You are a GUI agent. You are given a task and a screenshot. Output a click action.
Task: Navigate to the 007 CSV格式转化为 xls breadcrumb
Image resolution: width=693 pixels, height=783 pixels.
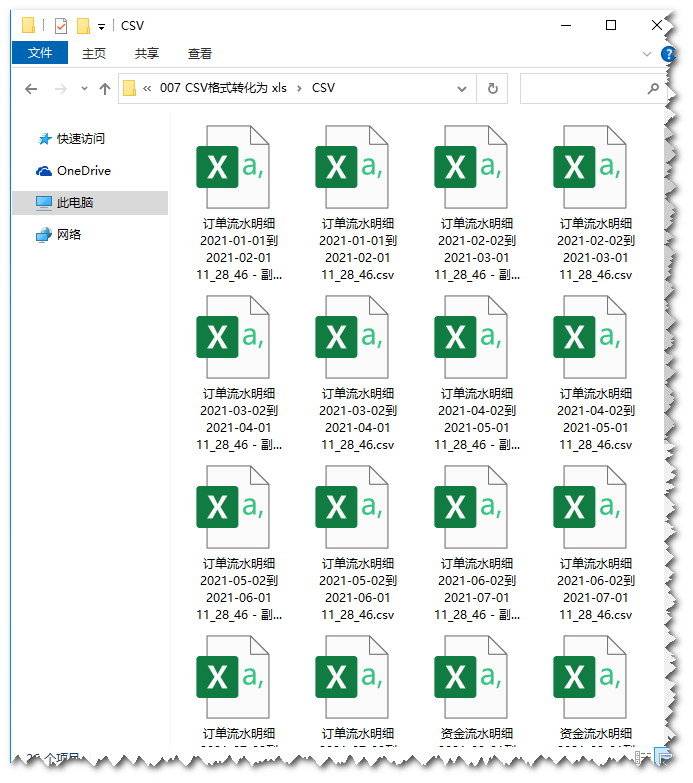223,88
